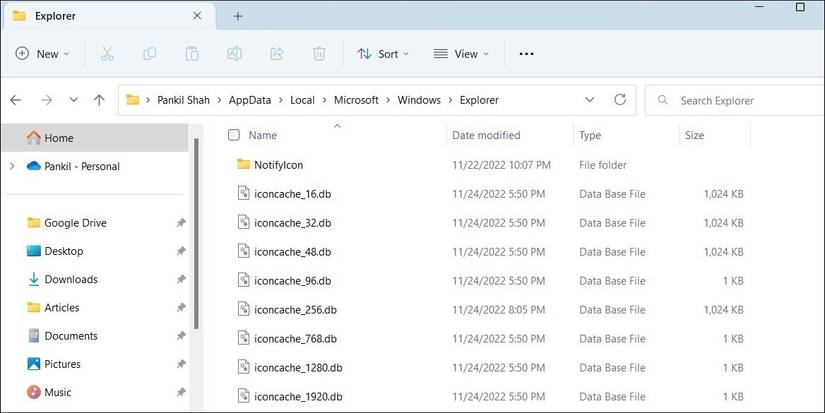Click the New button
Screen dimensions: 825x413
tap(42, 54)
